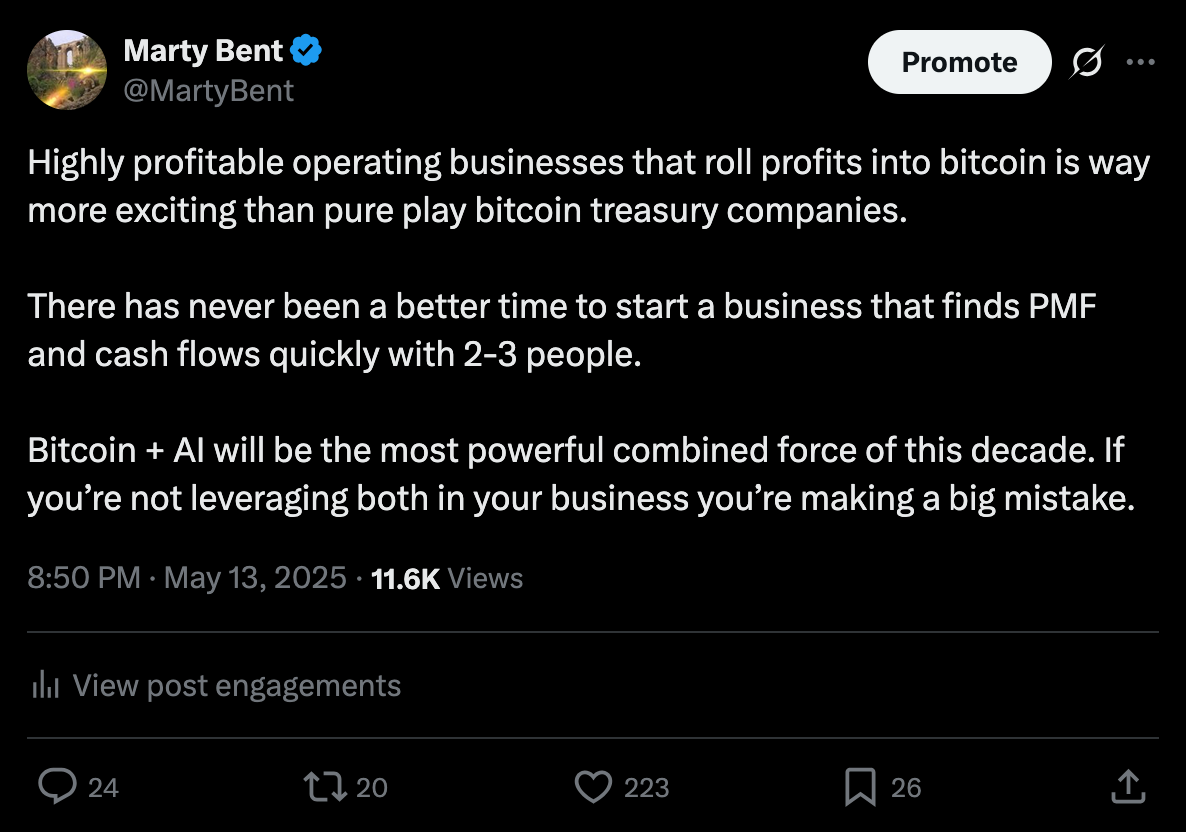Click the share upload arrow icon
The height and width of the screenshot is (832, 1186).
1128,786
